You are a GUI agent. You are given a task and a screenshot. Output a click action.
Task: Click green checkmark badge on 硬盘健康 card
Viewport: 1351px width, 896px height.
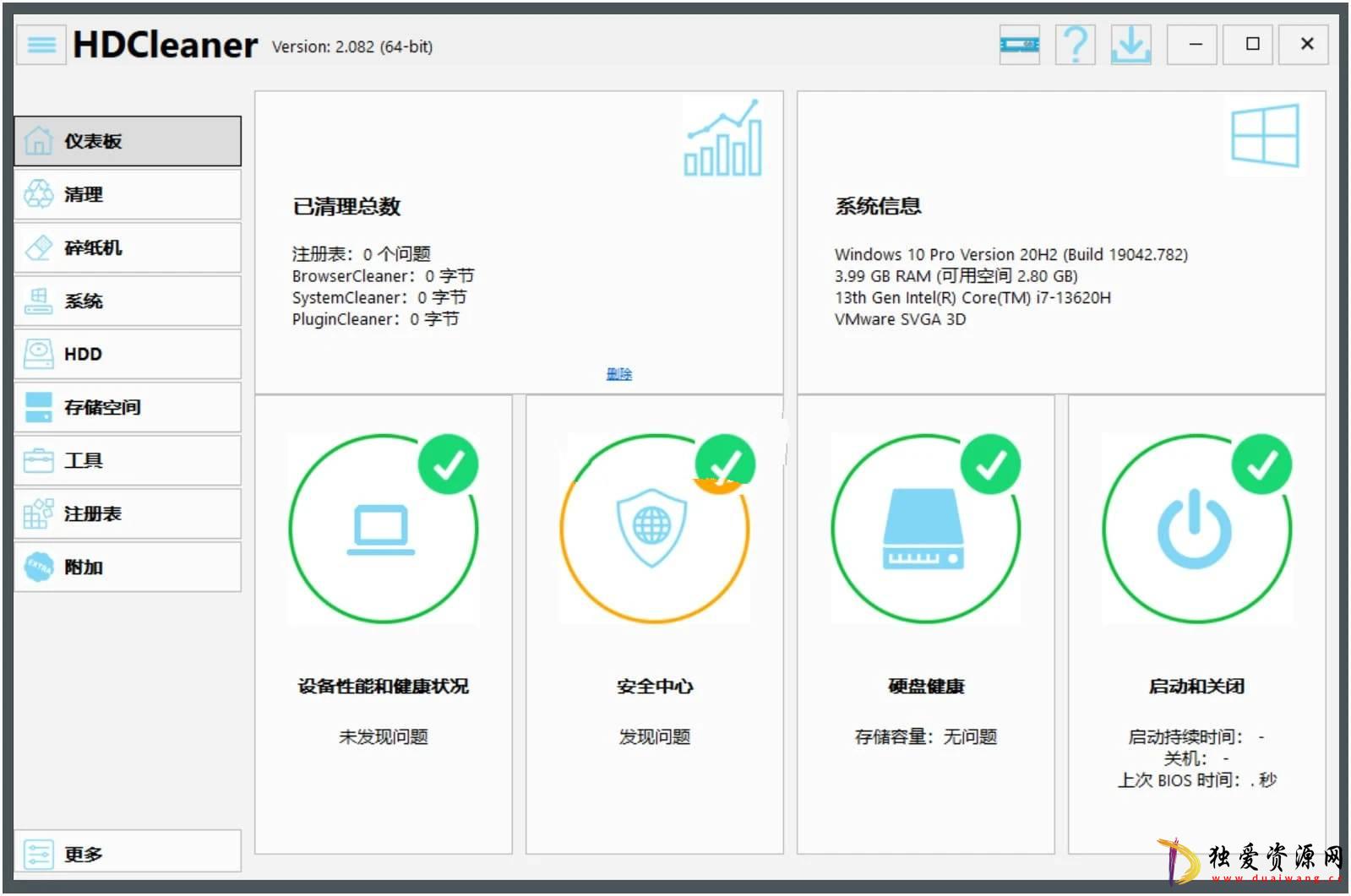990,464
